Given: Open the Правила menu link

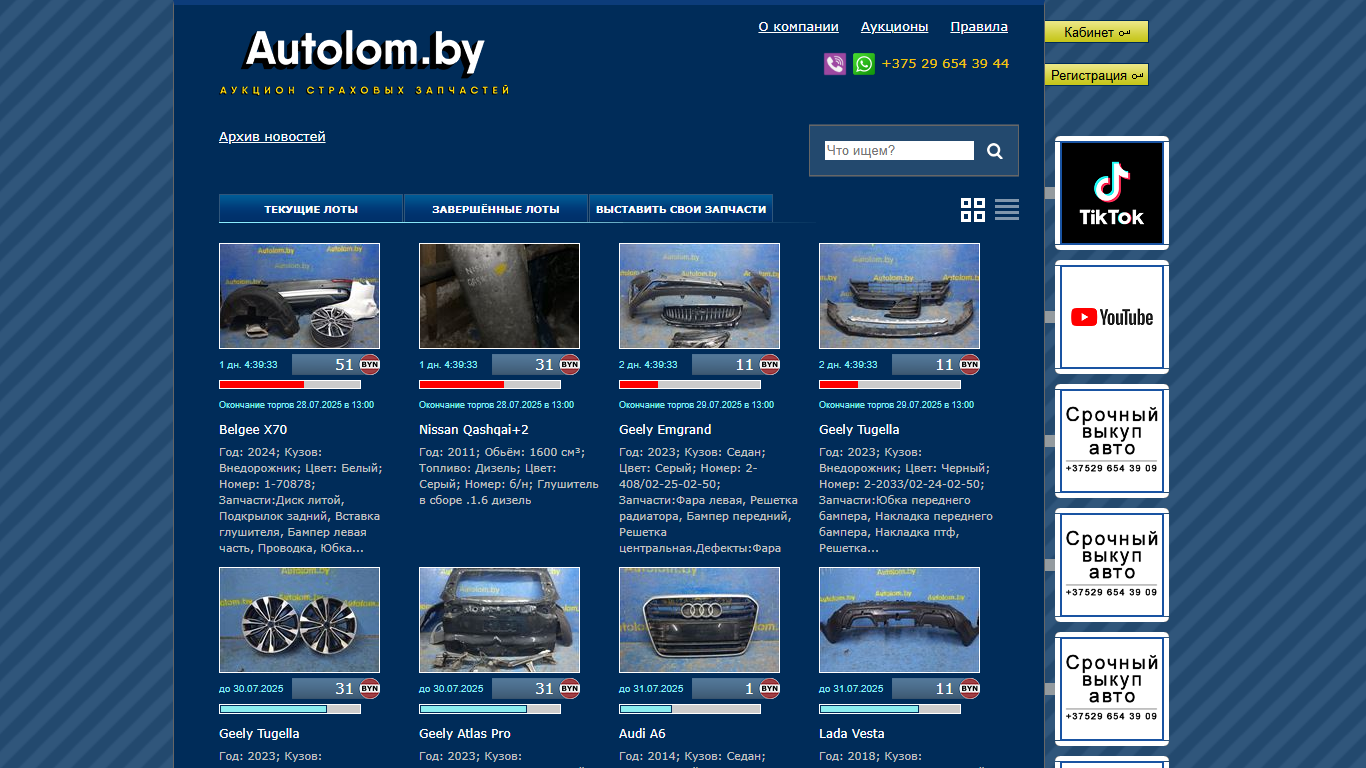Looking at the screenshot, I should [979, 27].
